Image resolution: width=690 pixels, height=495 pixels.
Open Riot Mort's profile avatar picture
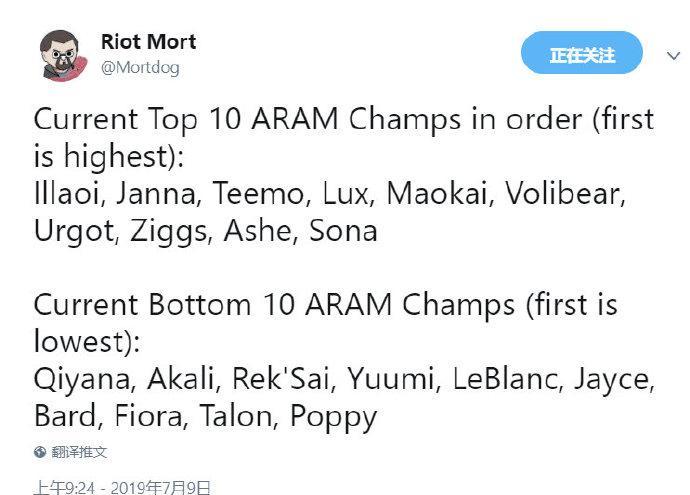tap(61, 55)
